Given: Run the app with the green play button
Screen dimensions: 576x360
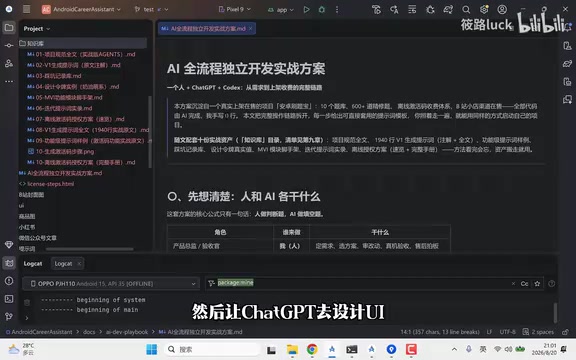Looking at the screenshot, I should pyautogui.click(x=306, y=10).
